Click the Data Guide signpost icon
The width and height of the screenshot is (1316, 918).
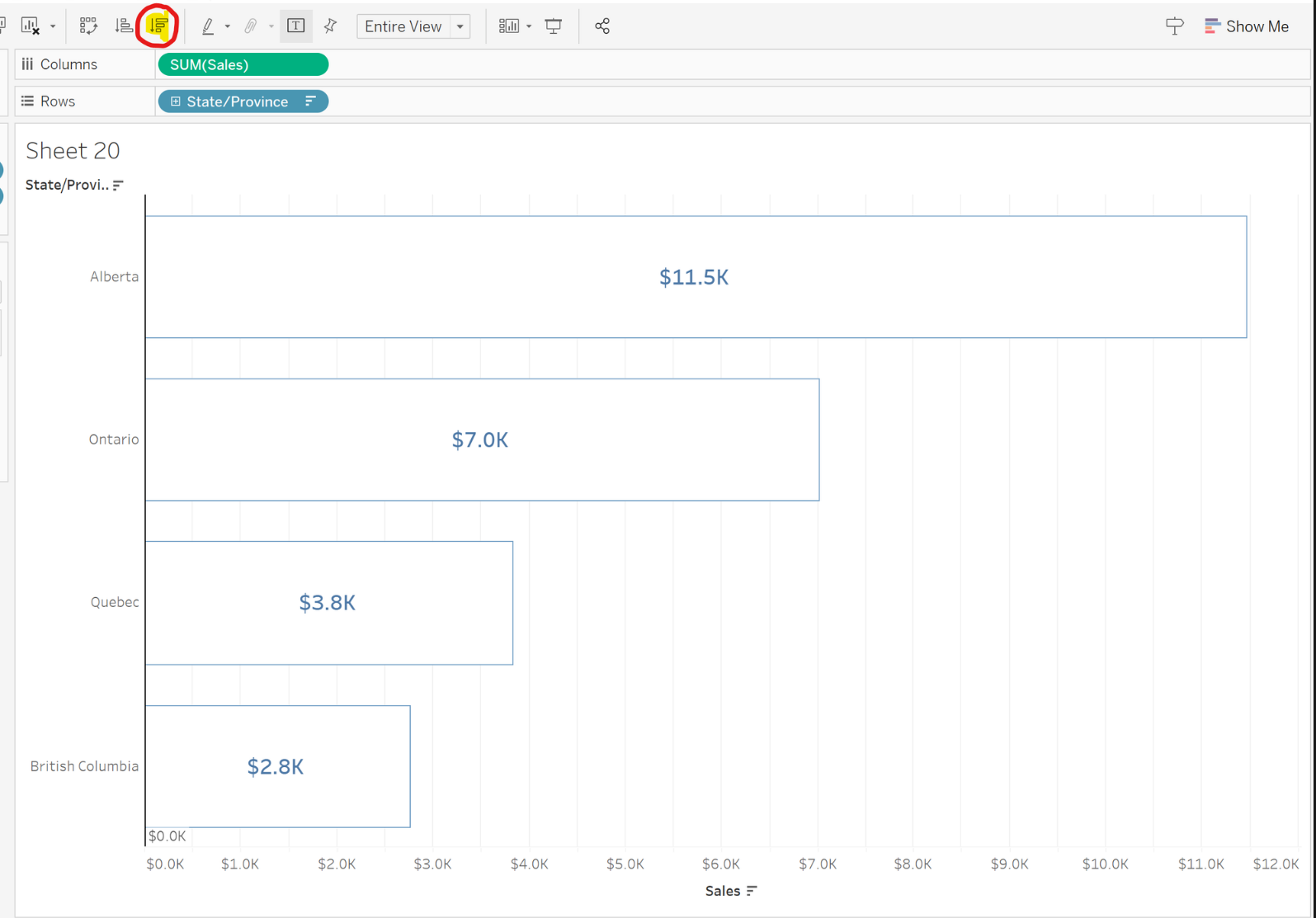1174,26
